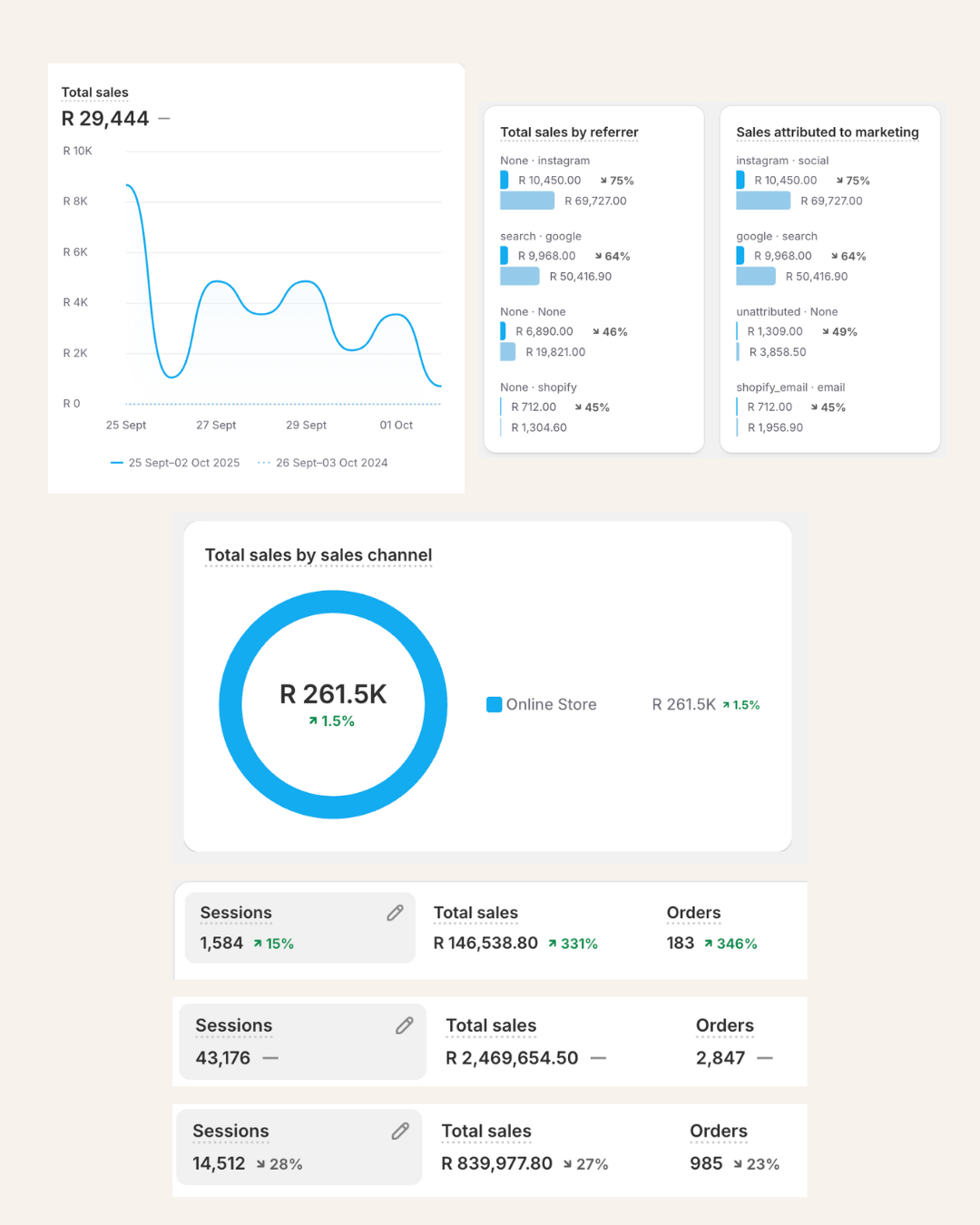
Task: Select the Orders metric showing 2,847
Action: pyautogui.click(x=724, y=1026)
